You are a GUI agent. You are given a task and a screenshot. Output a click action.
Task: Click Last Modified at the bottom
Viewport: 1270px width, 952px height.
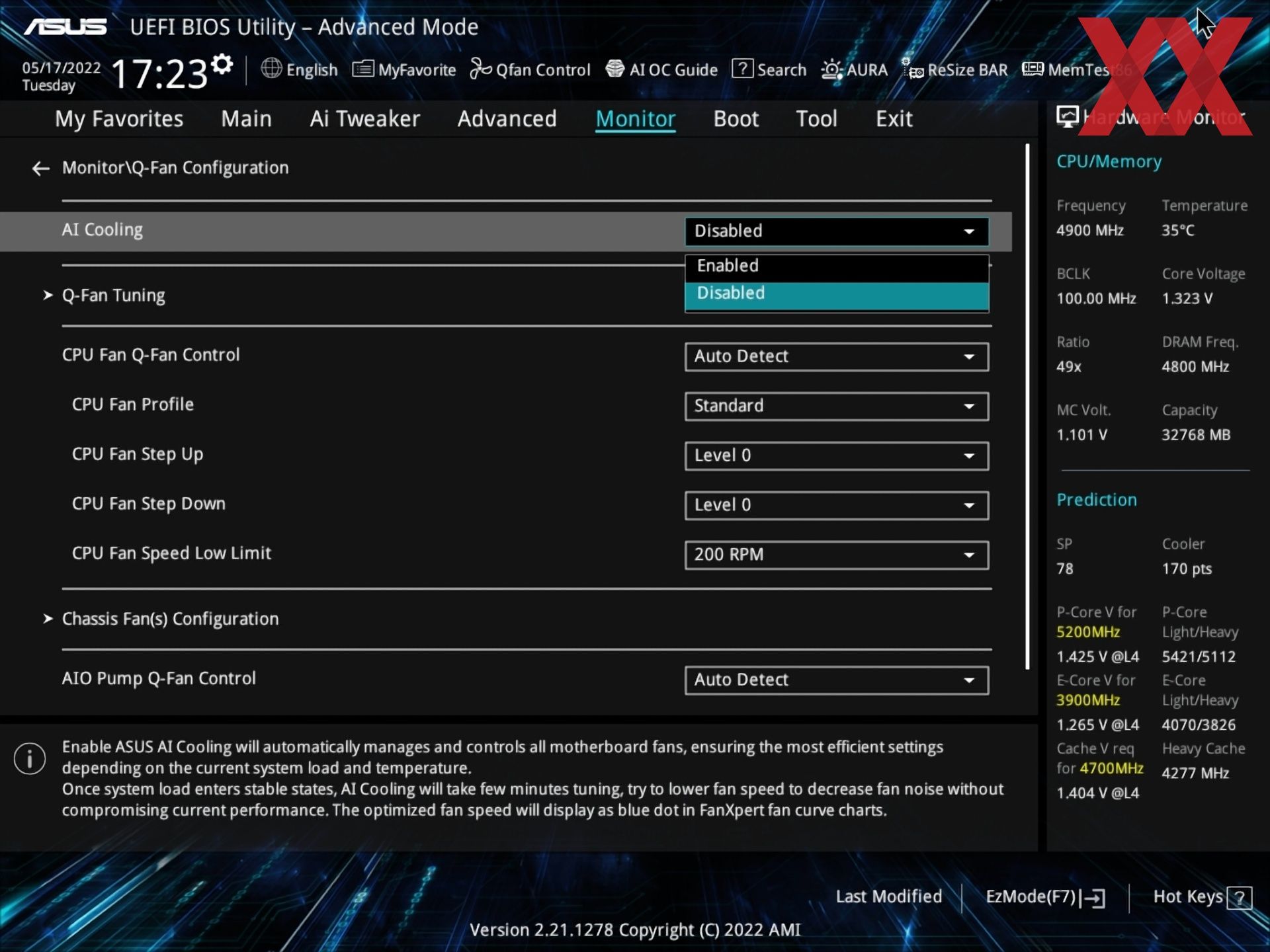point(888,897)
